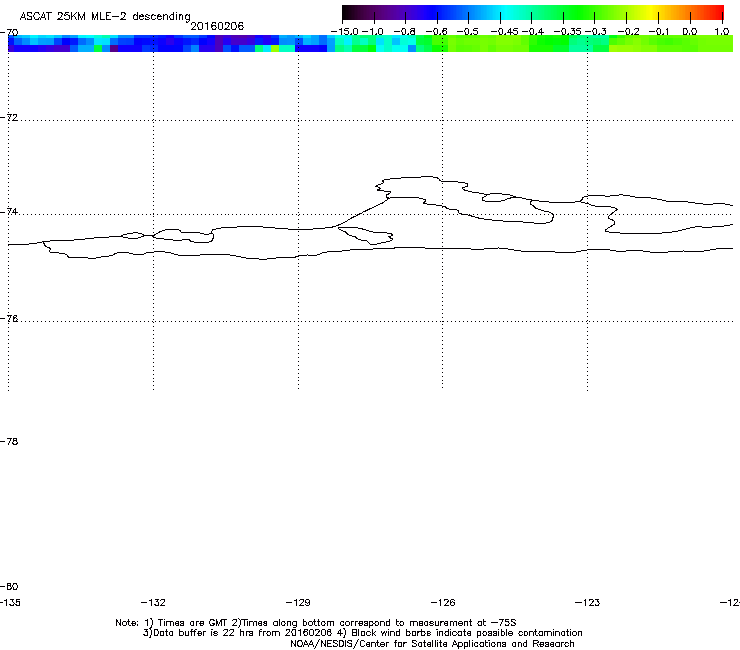Click the -0.2 colorbar label

(x=628, y=32)
